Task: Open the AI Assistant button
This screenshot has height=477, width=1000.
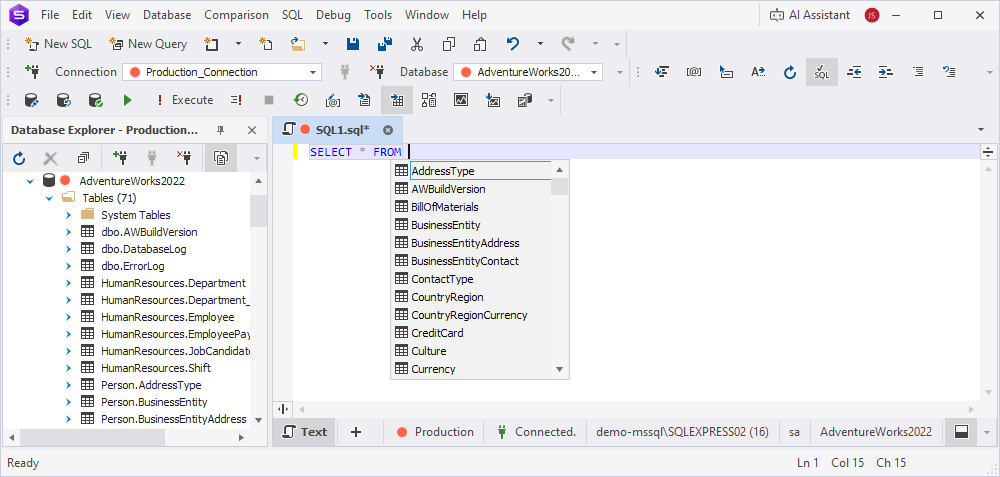Action: click(809, 15)
